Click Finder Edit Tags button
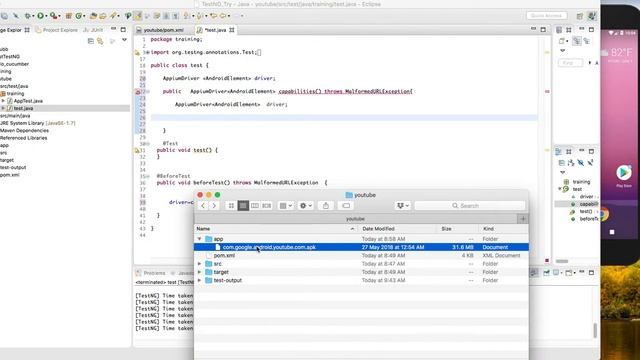 coord(346,206)
